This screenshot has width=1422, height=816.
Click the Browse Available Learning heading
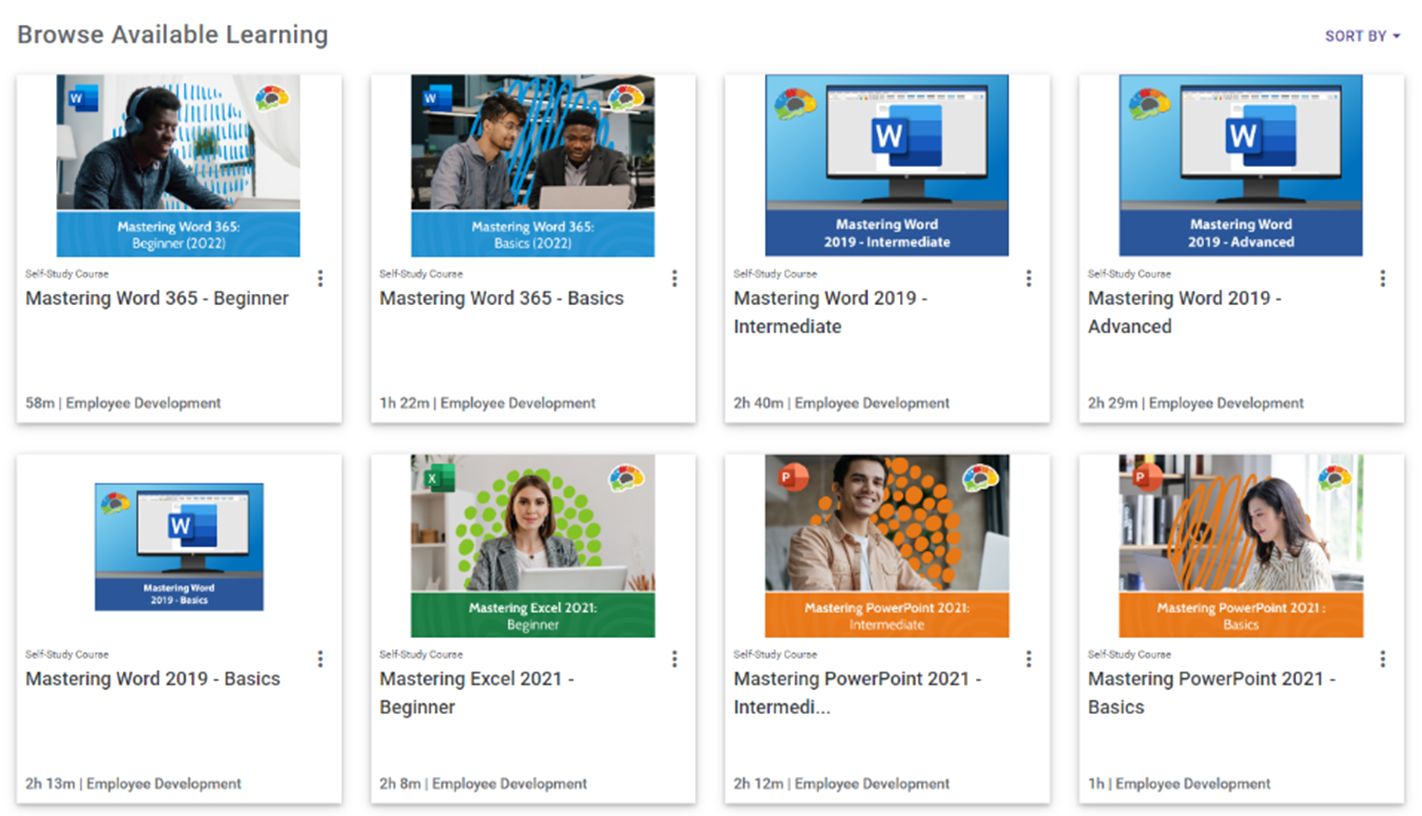(x=173, y=35)
